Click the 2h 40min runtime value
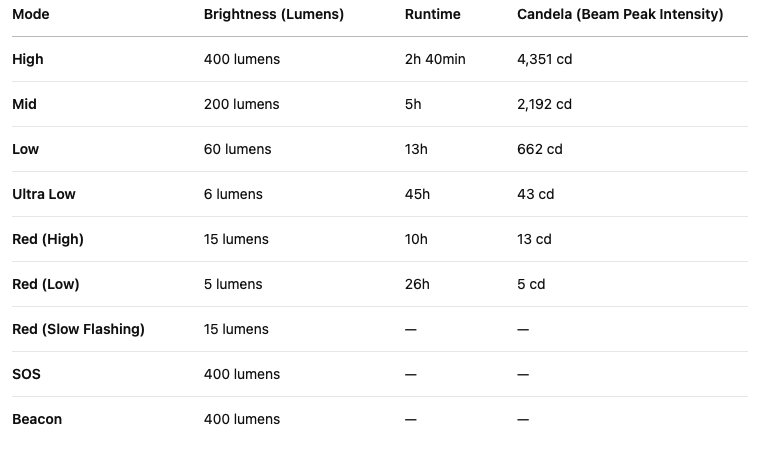Image resolution: width=771 pixels, height=449 pixels. [x=435, y=59]
